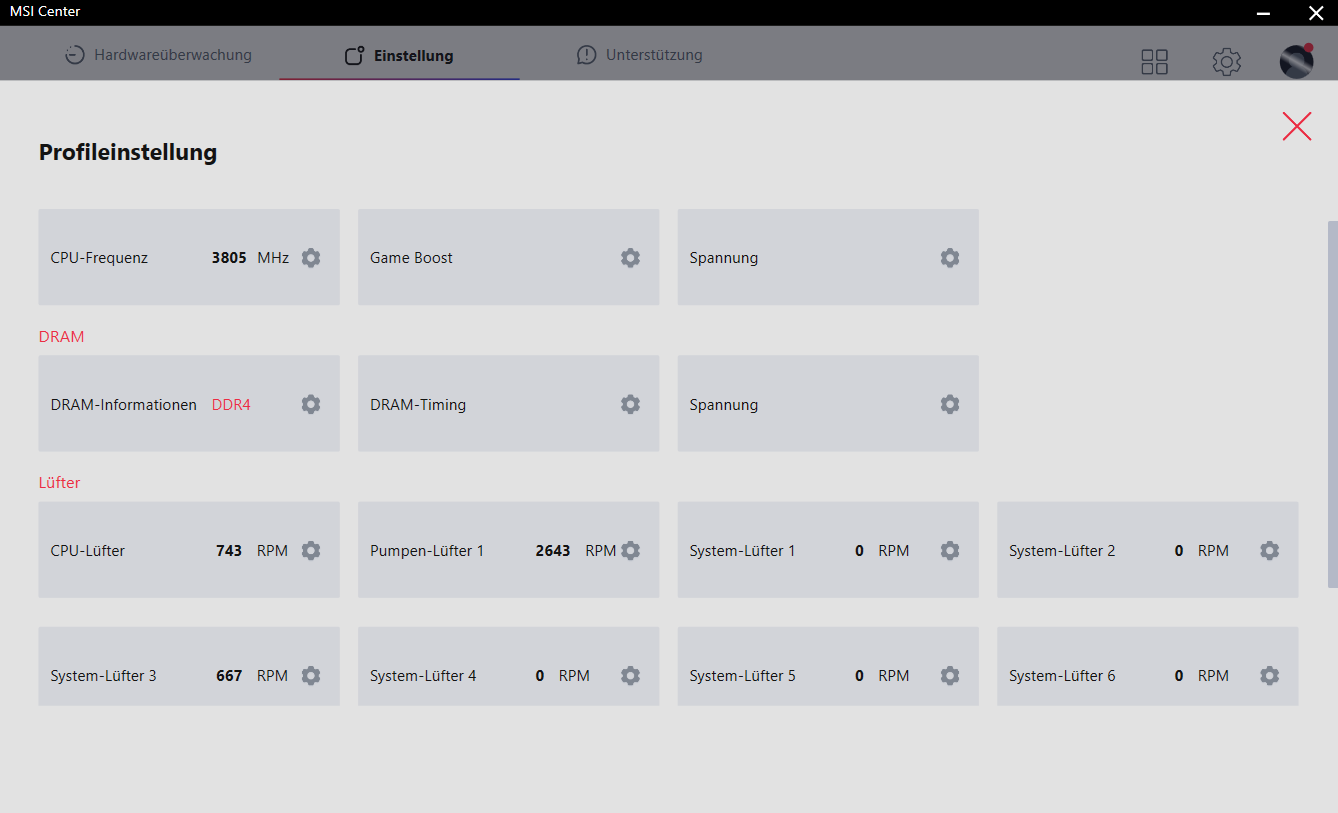Click gear icon for DRAM-Timing
1338x813 pixels.
630,404
